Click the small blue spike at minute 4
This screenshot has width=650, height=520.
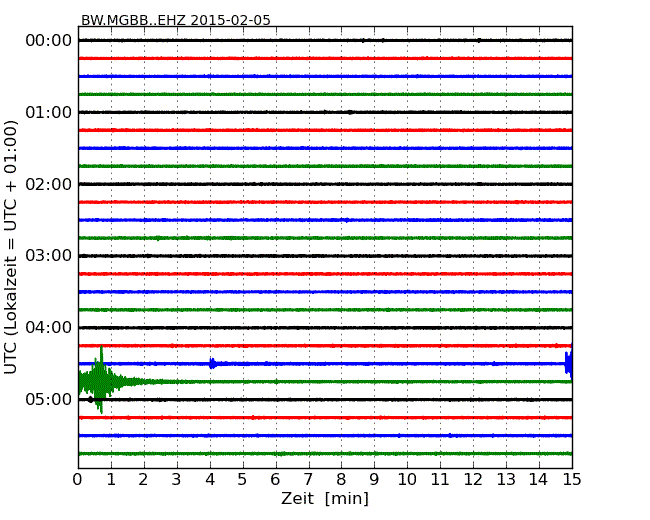212,364
